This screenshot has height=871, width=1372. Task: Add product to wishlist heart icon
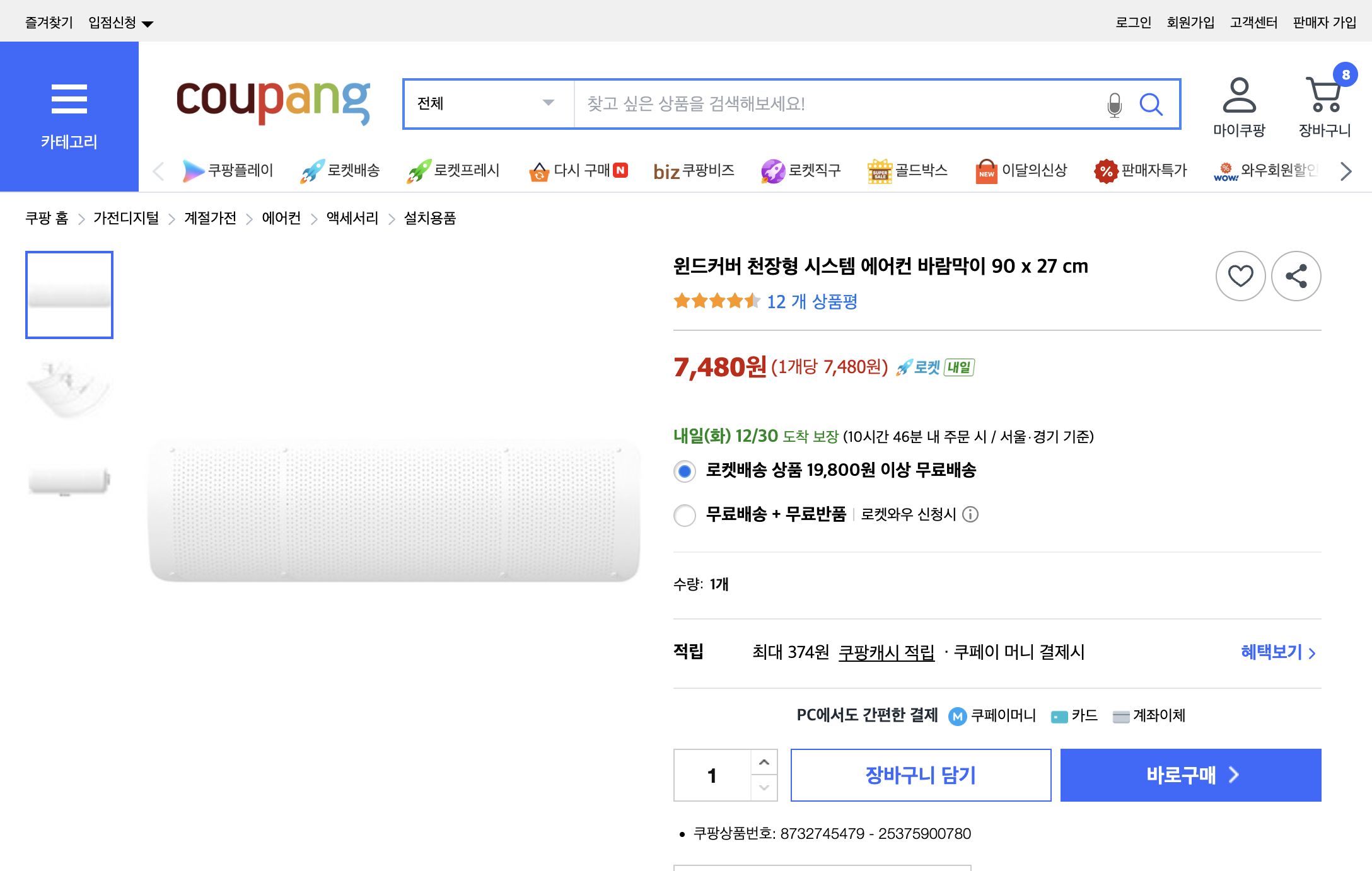(x=1241, y=276)
